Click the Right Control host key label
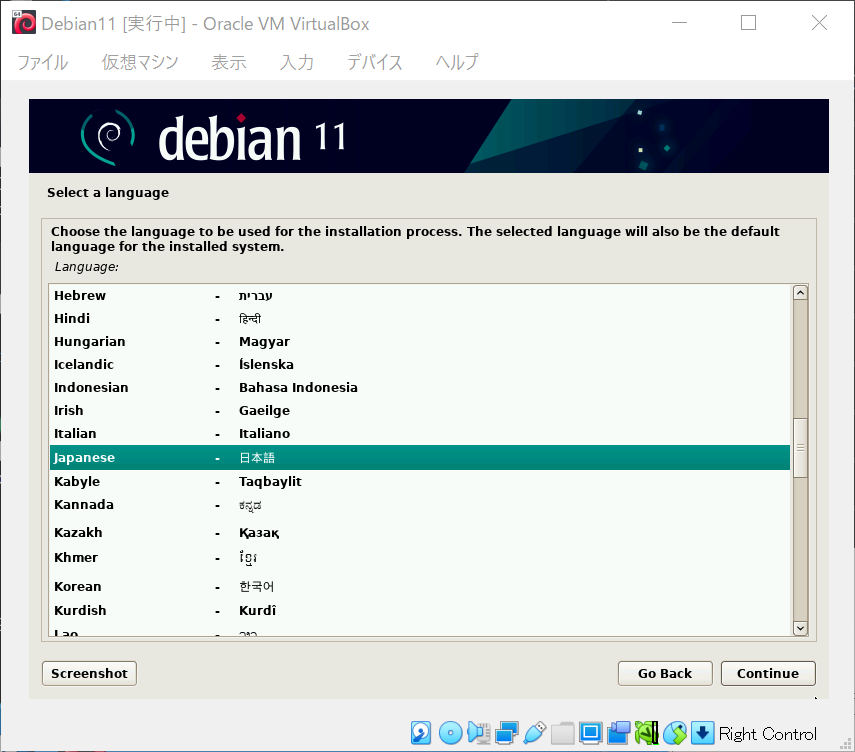855x752 pixels. coord(768,734)
